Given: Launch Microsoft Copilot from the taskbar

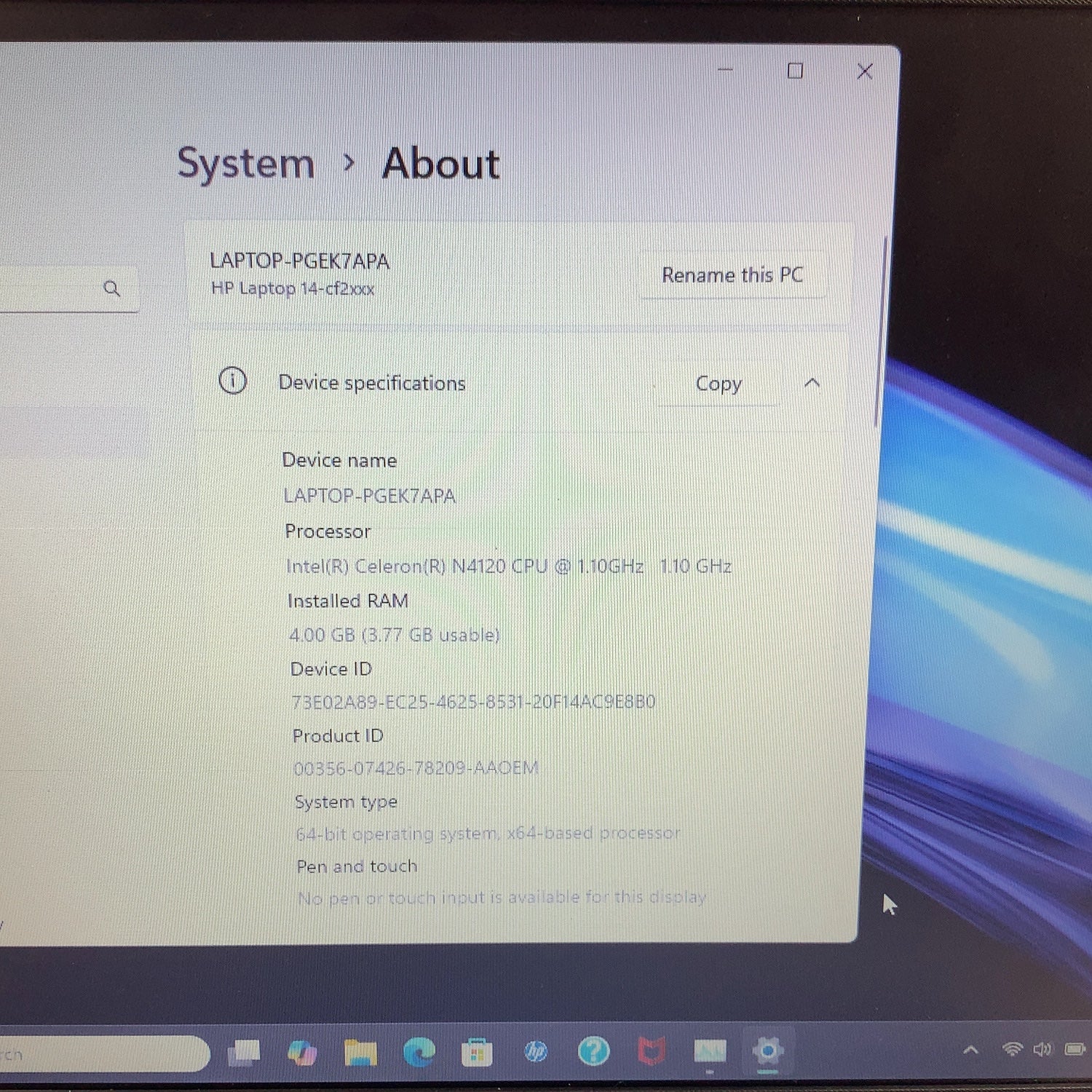Looking at the screenshot, I should click(x=302, y=1053).
